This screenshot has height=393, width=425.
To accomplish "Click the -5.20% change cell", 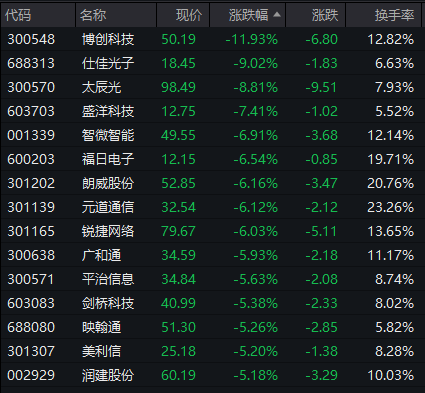I will click(256, 351).
